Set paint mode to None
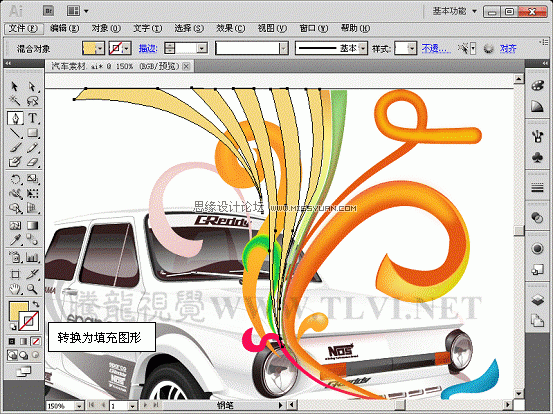553x414 pixels. pos(36,341)
